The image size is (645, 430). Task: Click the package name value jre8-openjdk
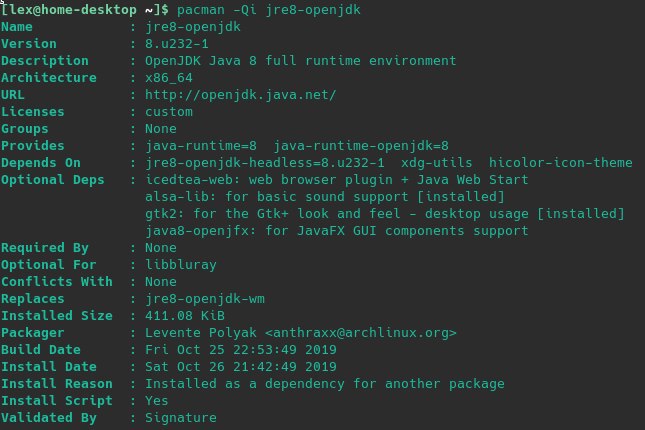coord(193,27)
